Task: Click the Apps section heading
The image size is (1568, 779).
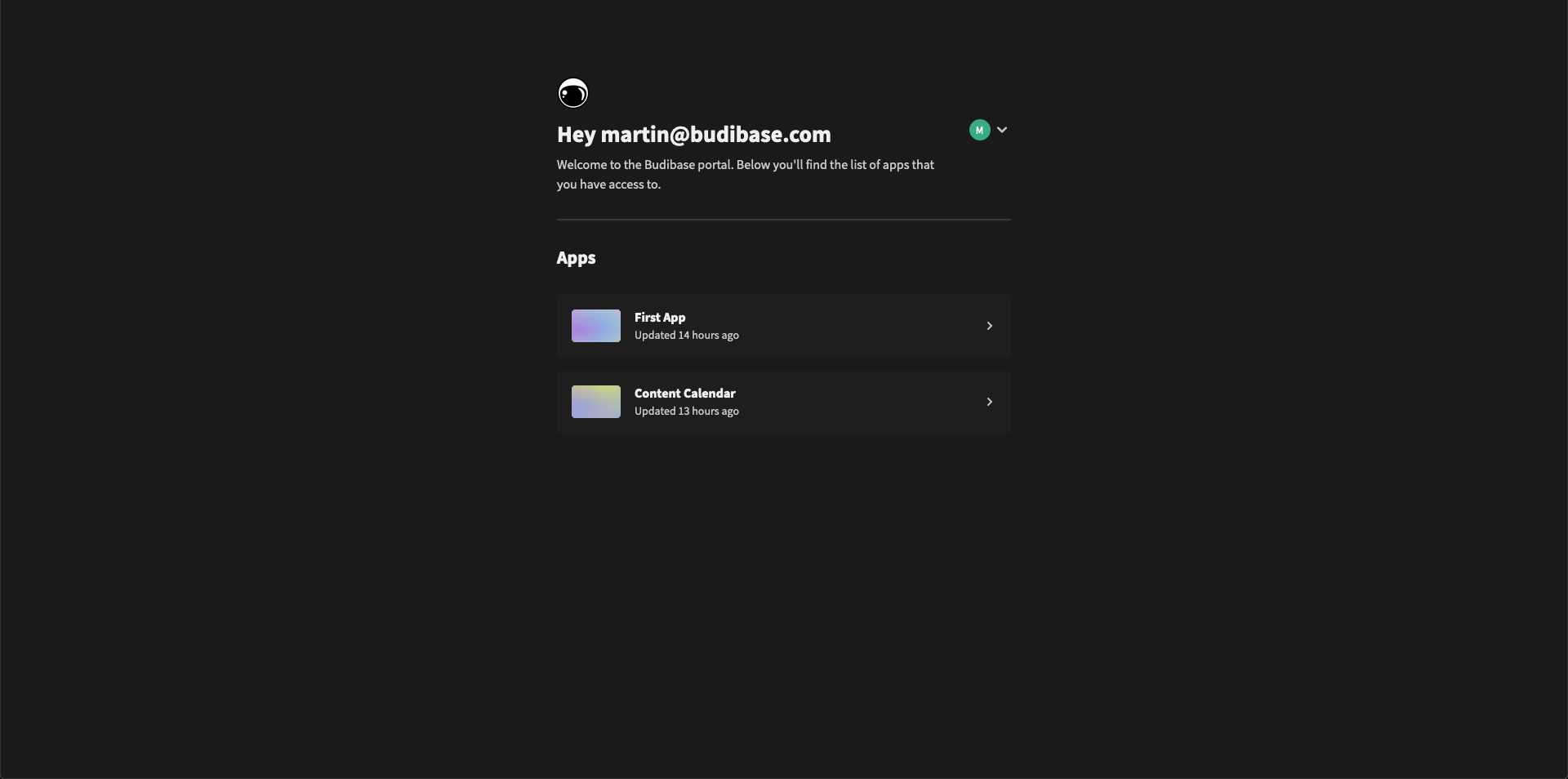Action: click(x=576, y=258)
